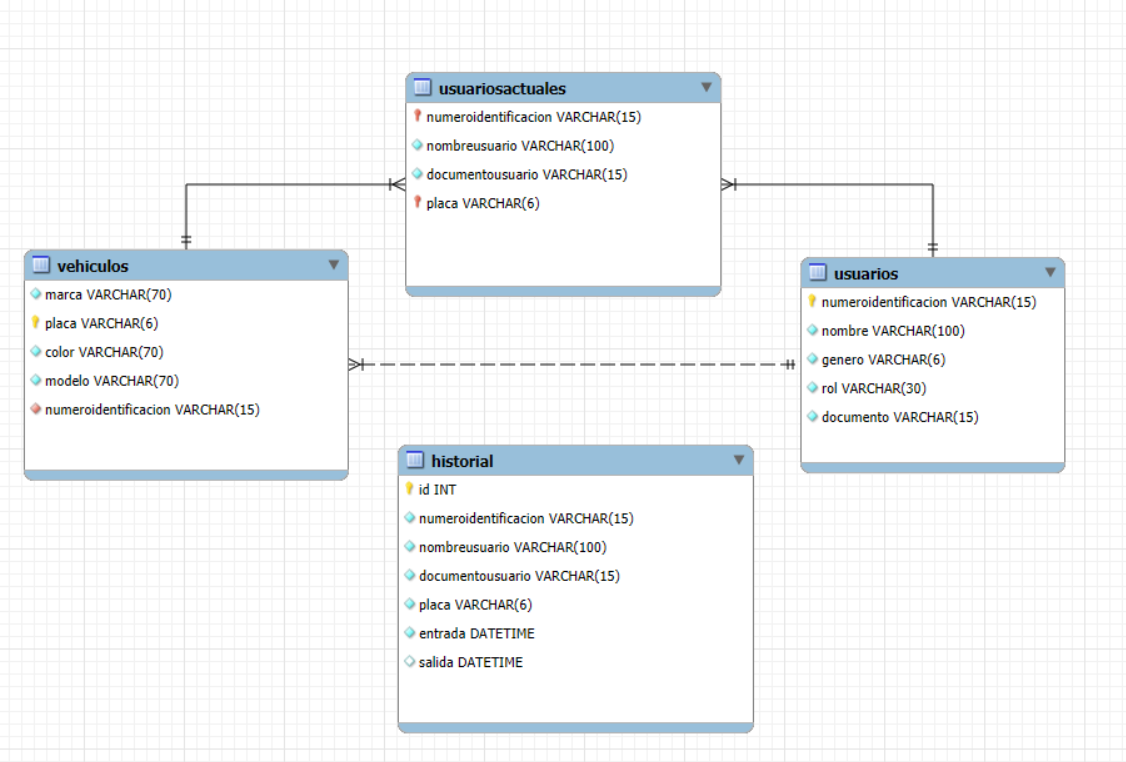The height and width of the screenshot is (762, 1126).
Task: Click the foreign key icon beside numeroidentificacion in vehiculos
Action: [x=37, y=409]
